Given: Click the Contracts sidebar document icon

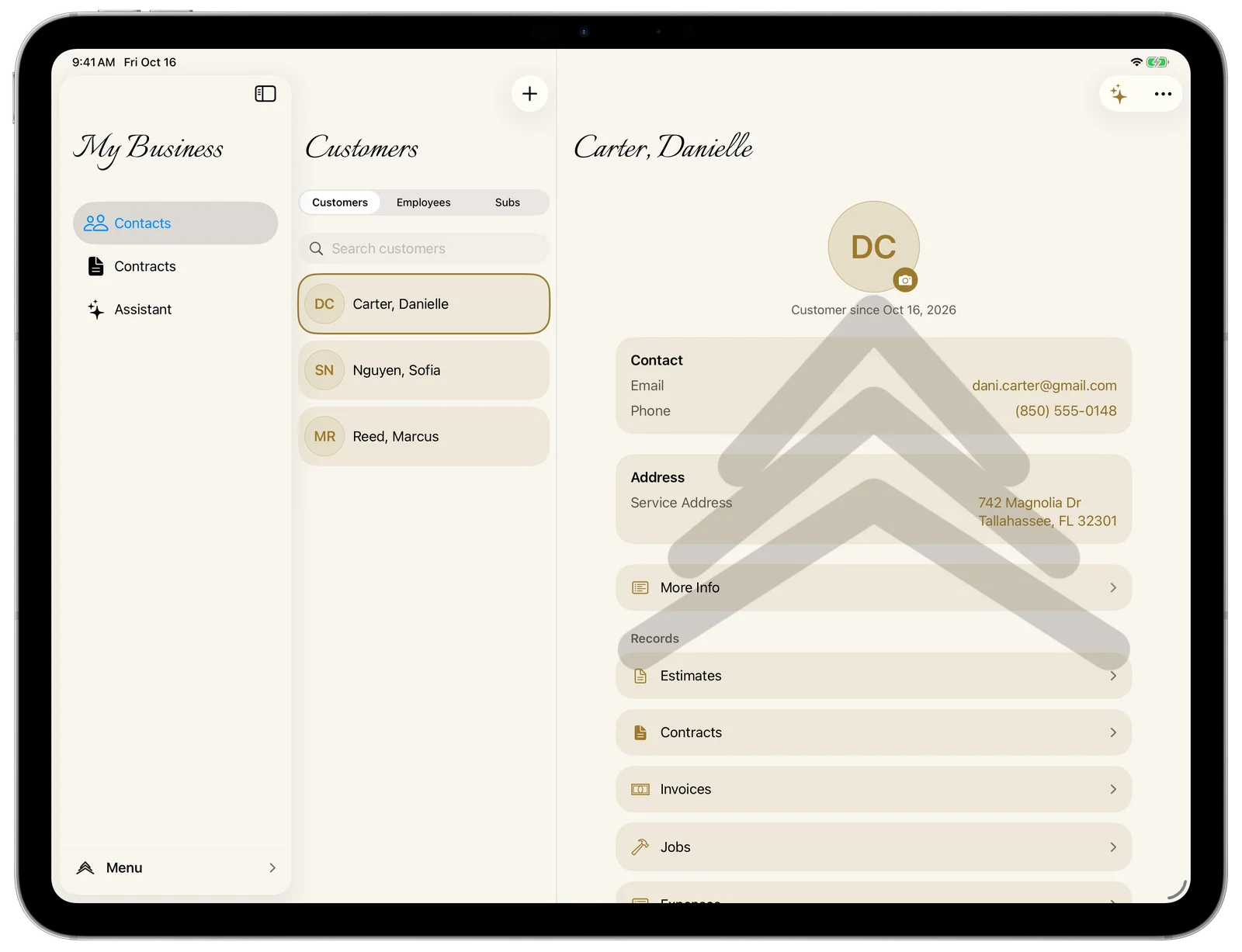Looking at the screenshot, I should (95, 266).
